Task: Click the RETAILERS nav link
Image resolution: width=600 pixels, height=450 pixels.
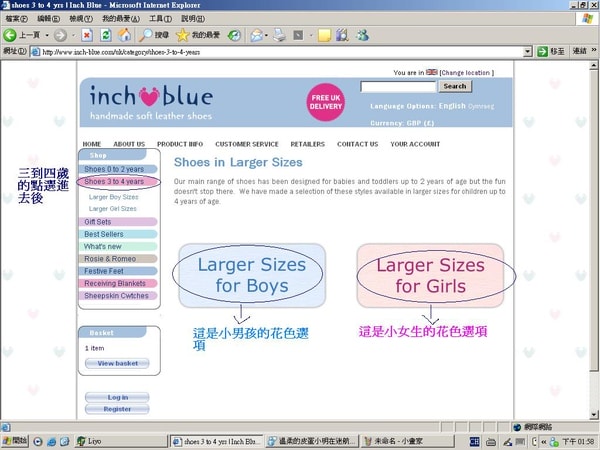Action: click(307, 144)
